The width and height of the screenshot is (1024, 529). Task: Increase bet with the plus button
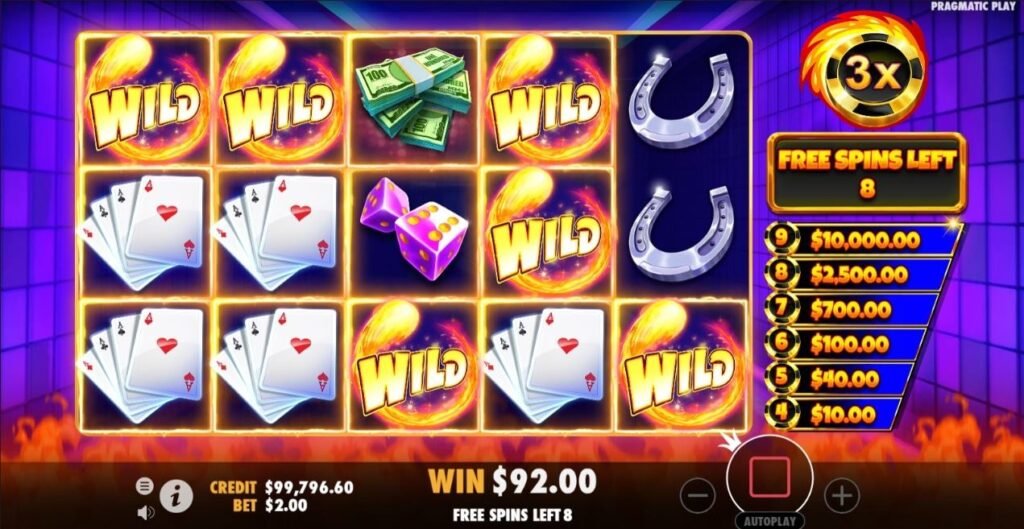[x=841, y=497]
